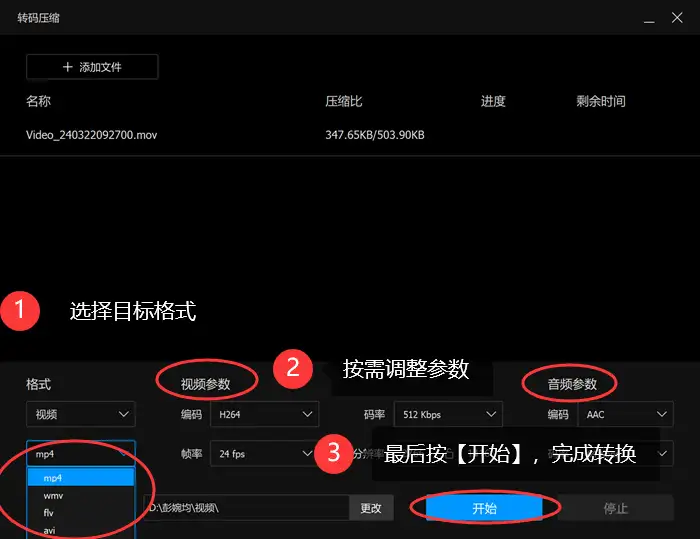Screen dimensions: 700x539
Task: Click the 添加文件 add file button
Action: pyautogui.click(x=92, y=67)
